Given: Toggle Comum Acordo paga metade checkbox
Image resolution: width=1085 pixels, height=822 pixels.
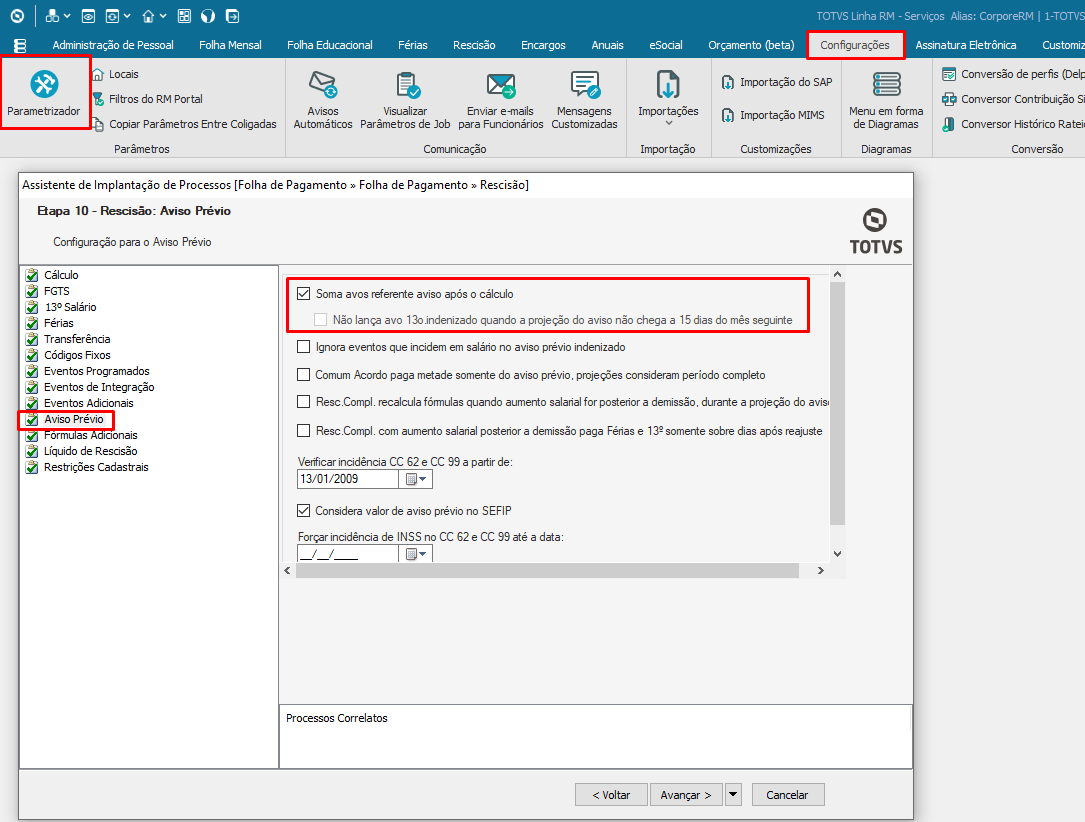Looking at the screenshot, I should 303,374.
